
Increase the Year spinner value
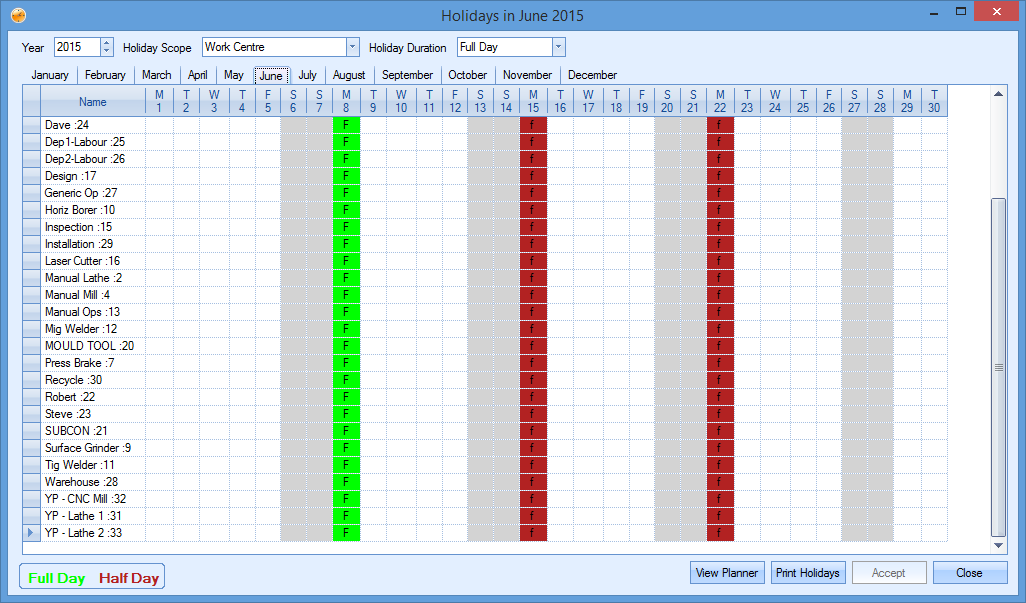point(107,43)
